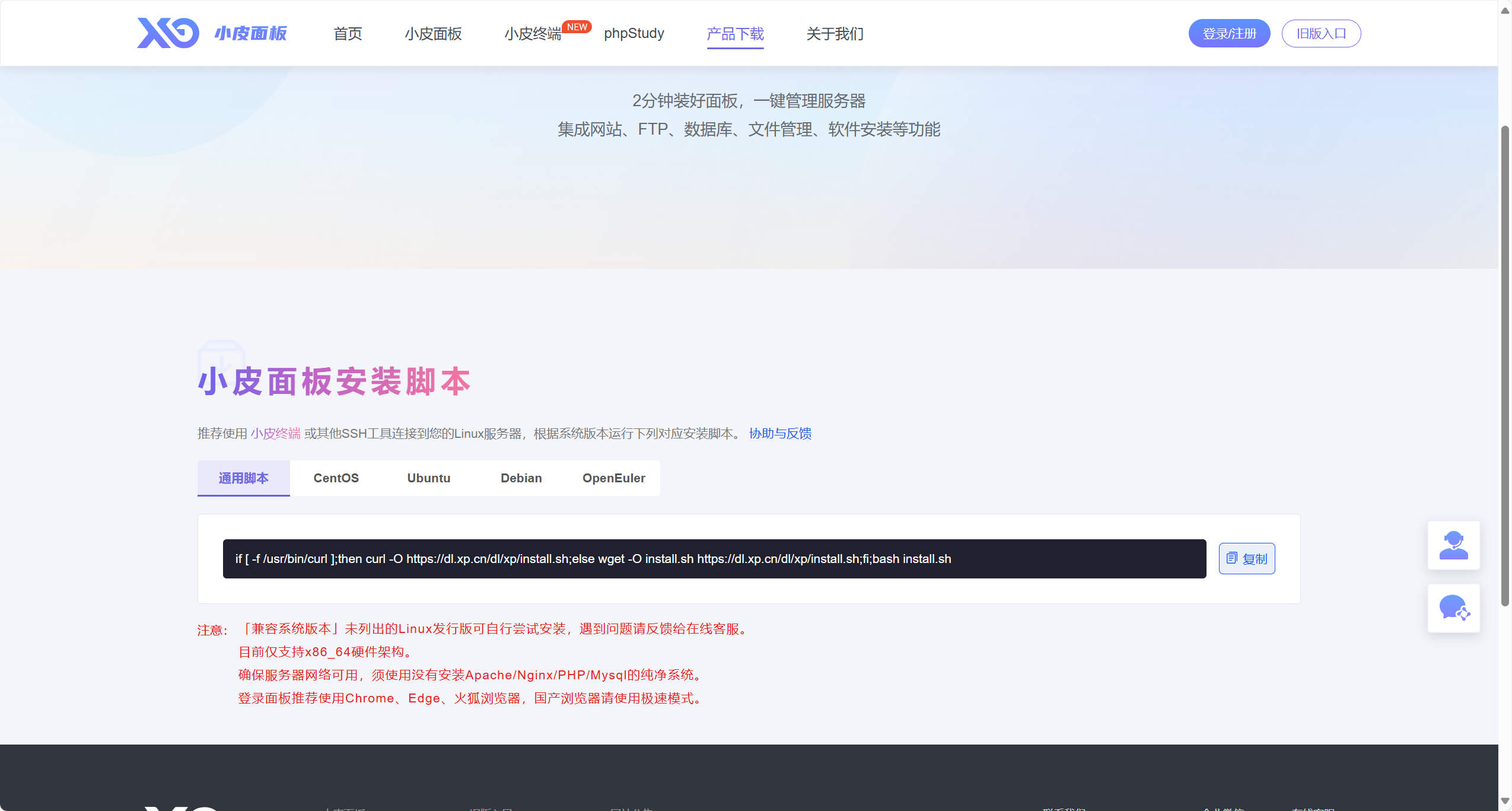Screen dimensions: 1512x811
Task: Click the scrollbar up arrow
Action: (x=1505, y=10)
